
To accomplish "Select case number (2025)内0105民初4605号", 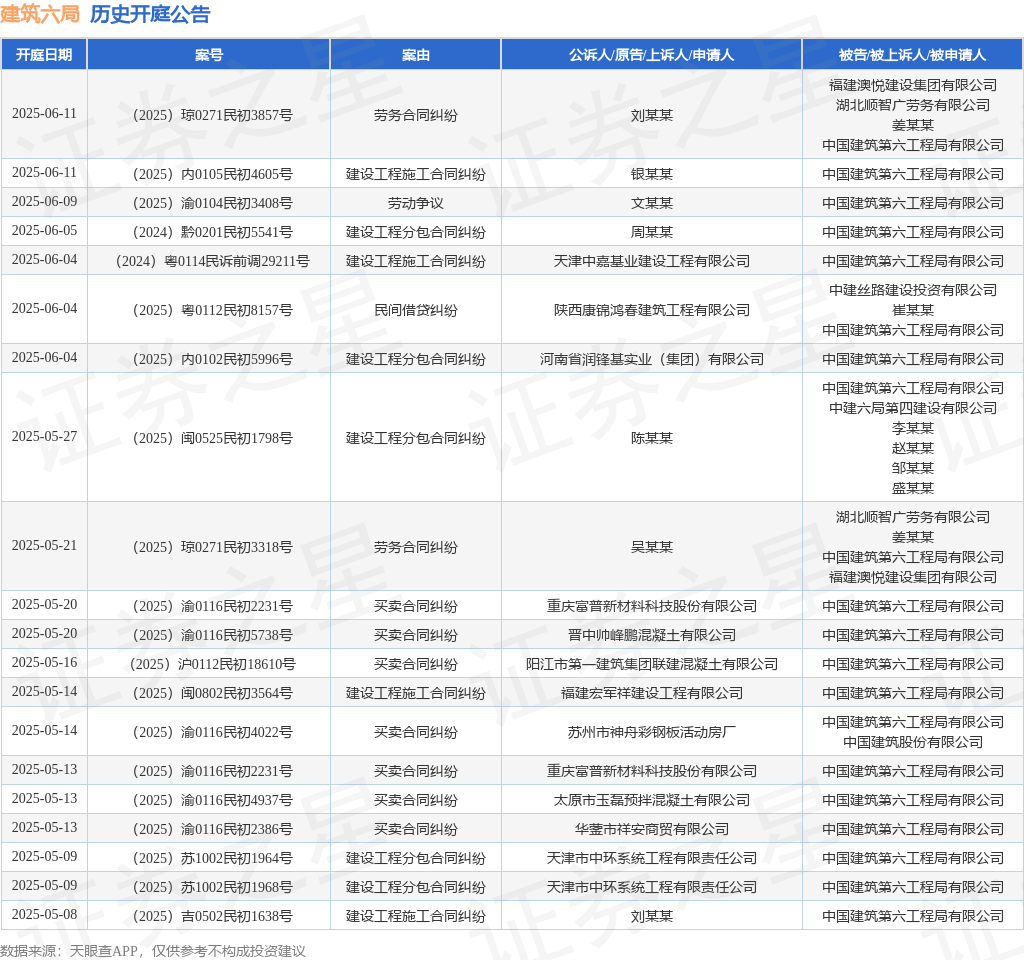I will click(209, 174).
